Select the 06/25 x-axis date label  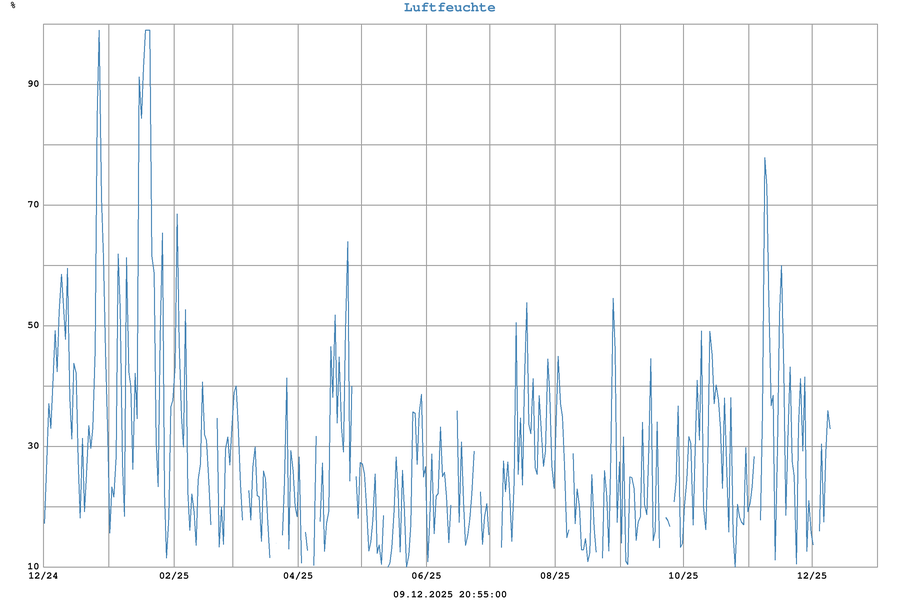tap(426, 576)
